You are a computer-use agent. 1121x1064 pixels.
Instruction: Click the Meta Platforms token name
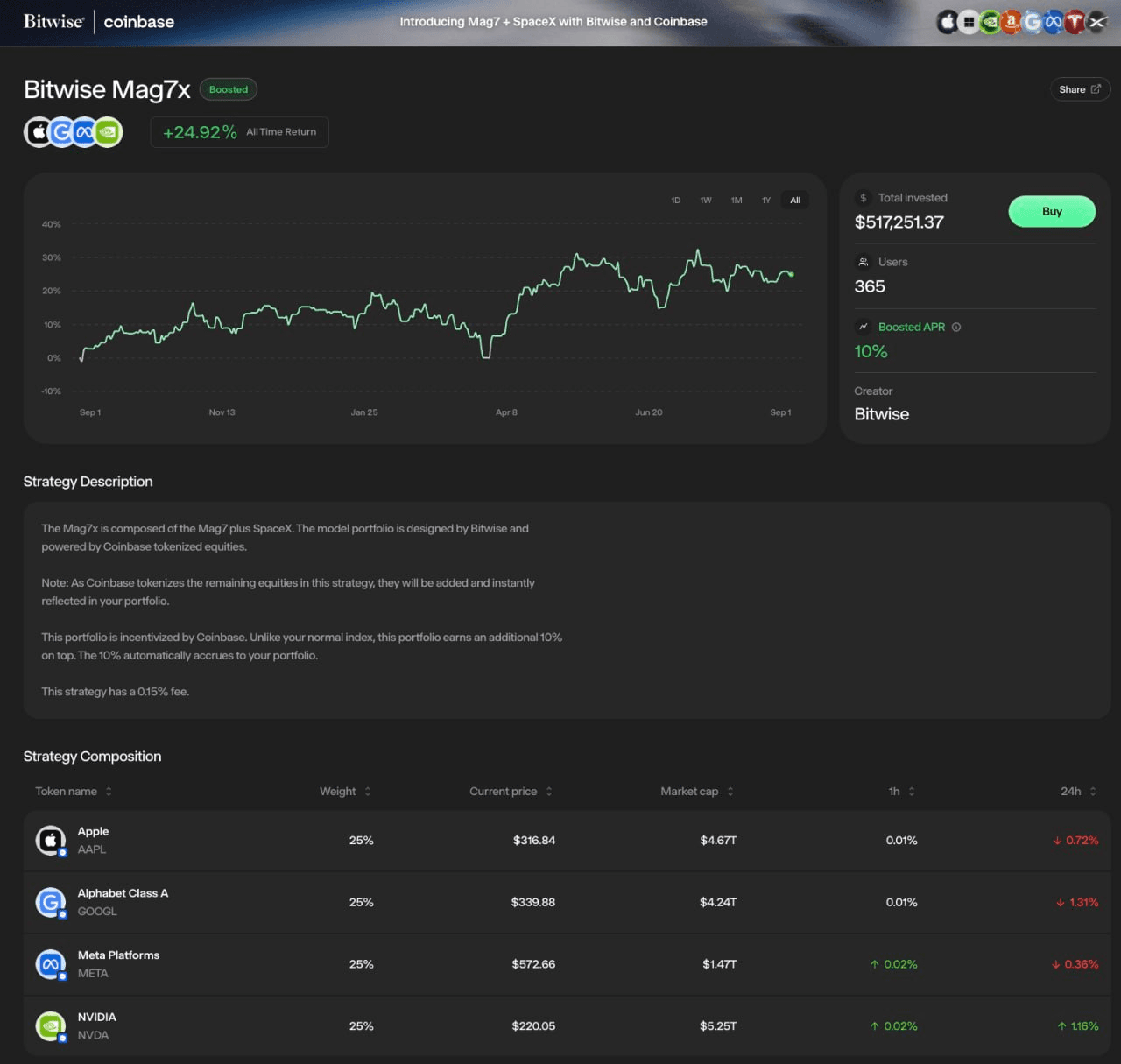coord(119,955)
